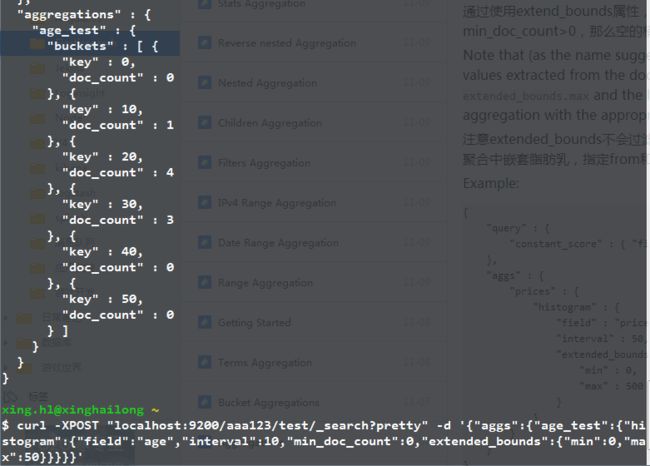Viewport: 650px width, 466px height.
Task: Click the note icon beside Getting Started
Action: (x=204, y=322)
